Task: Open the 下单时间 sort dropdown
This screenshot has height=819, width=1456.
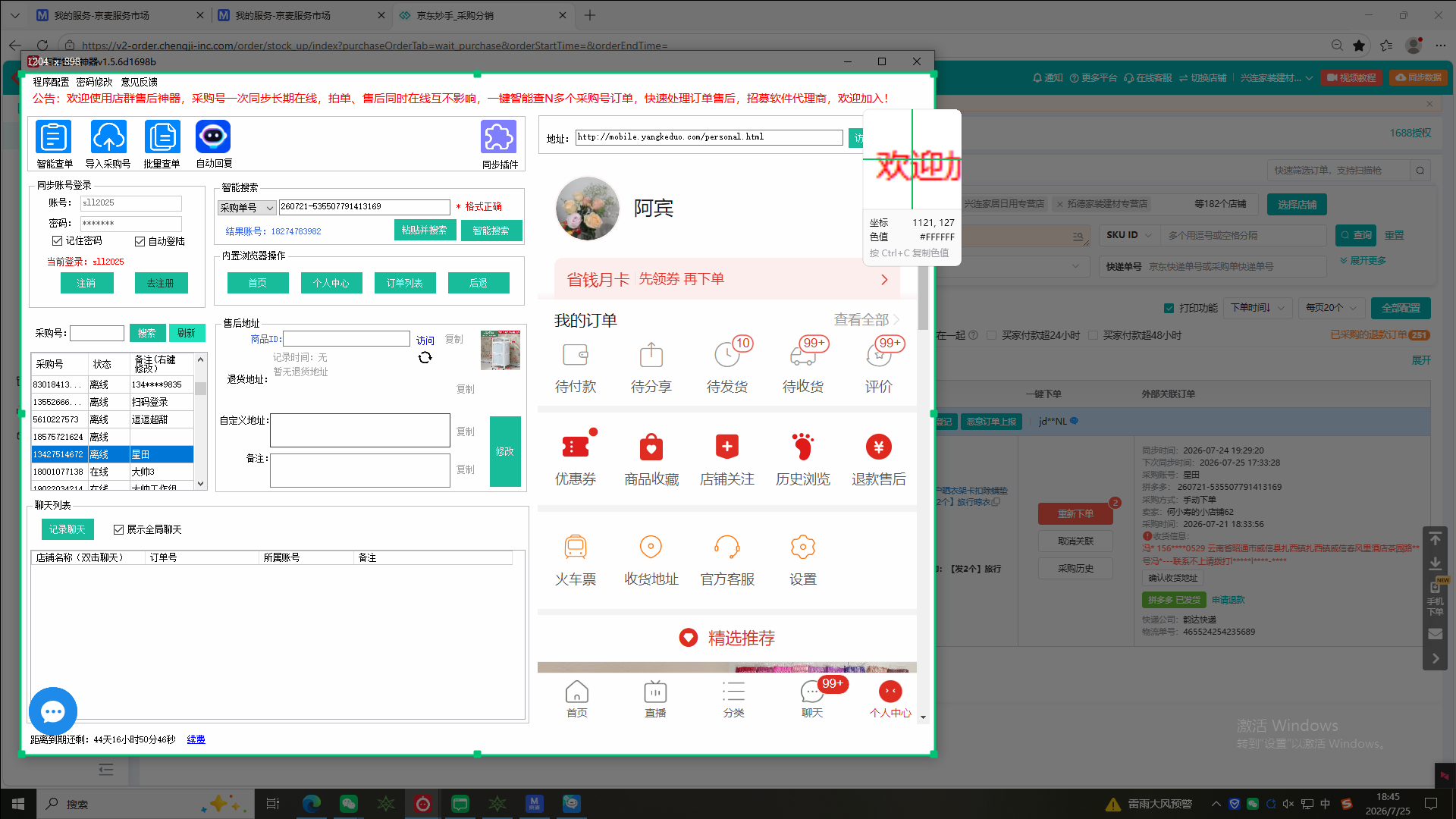Action: 1257,308
